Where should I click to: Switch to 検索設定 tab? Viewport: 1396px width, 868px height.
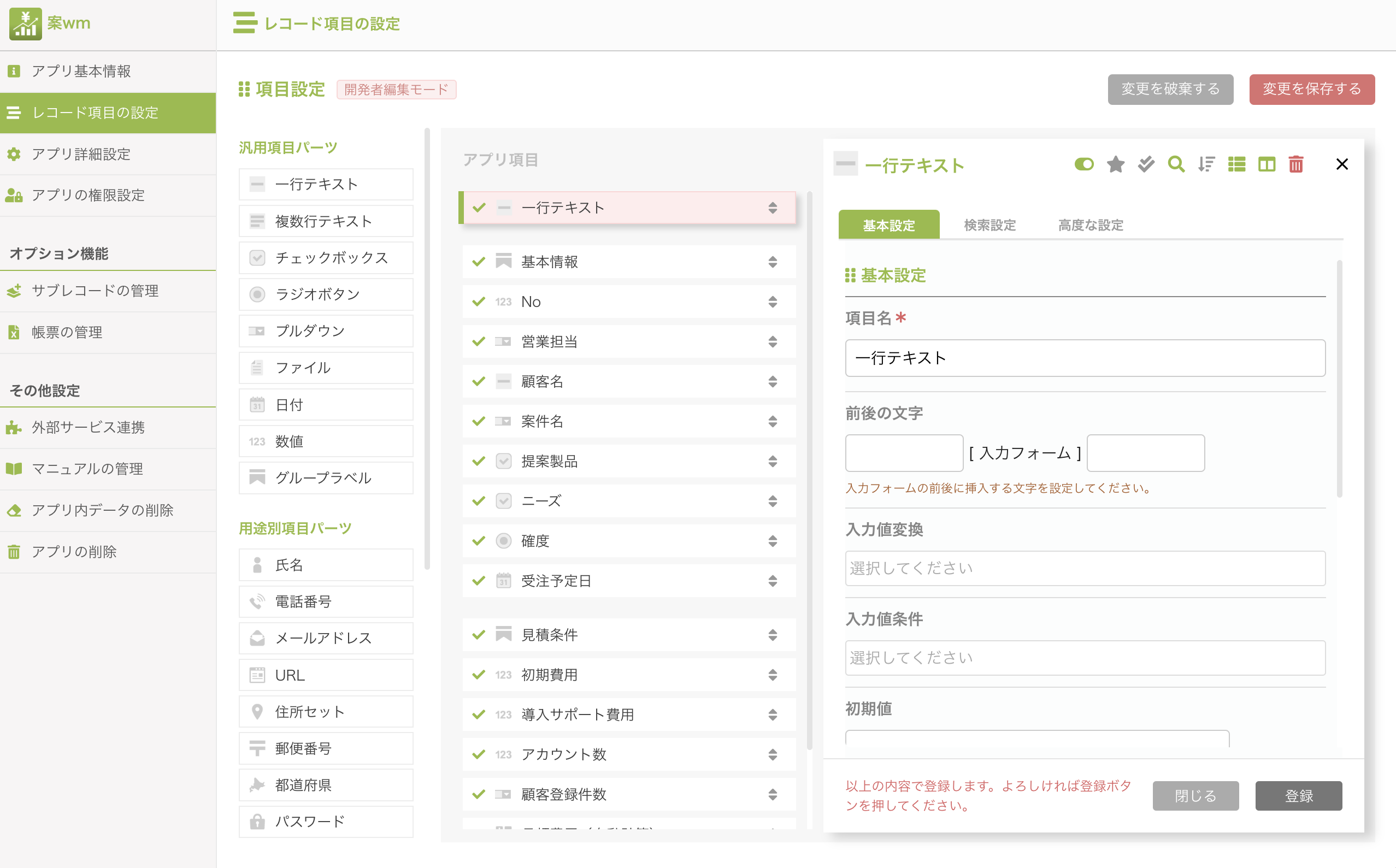[989, 225]
